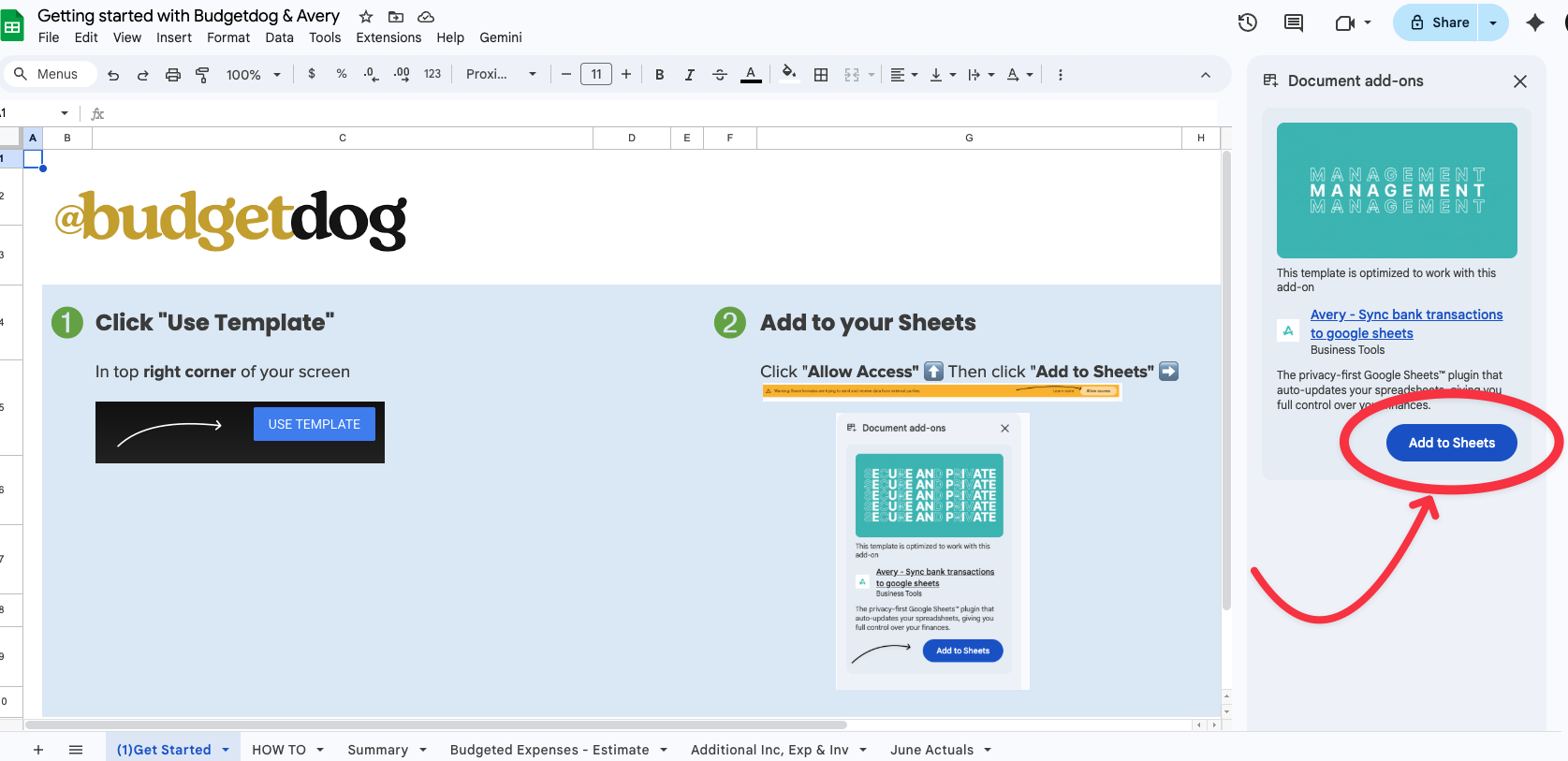Open Gemini sparkle icon at top right

[x=1534, y=22]
